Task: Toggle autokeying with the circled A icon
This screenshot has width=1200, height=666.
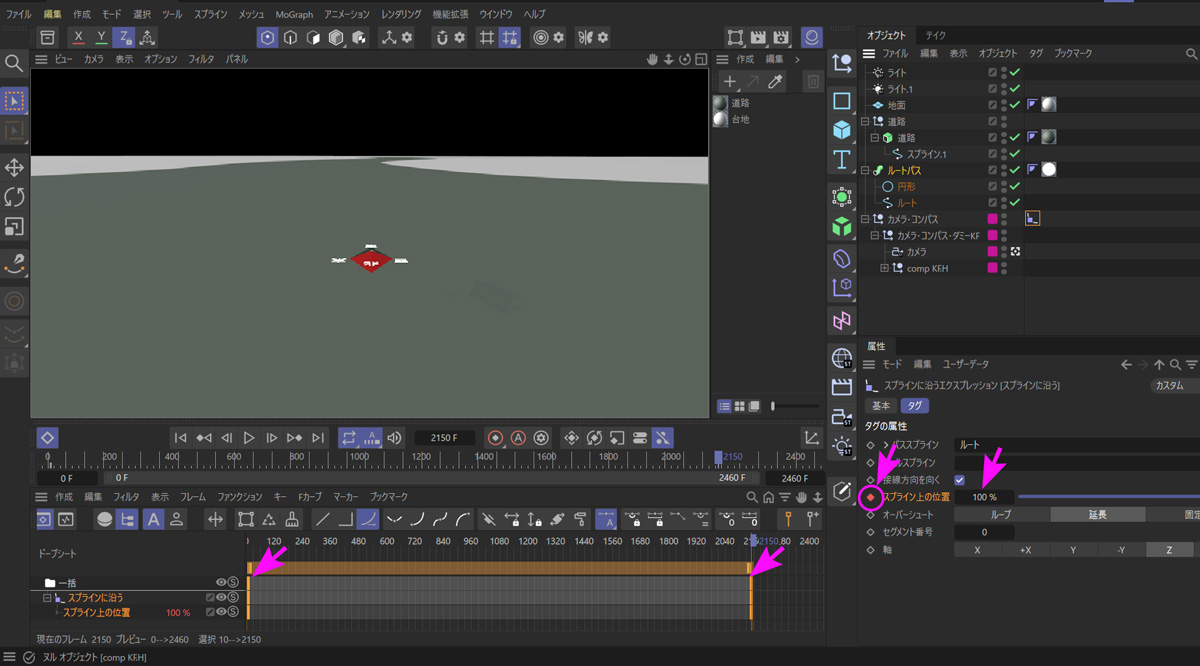Action: tap(518, 438)
